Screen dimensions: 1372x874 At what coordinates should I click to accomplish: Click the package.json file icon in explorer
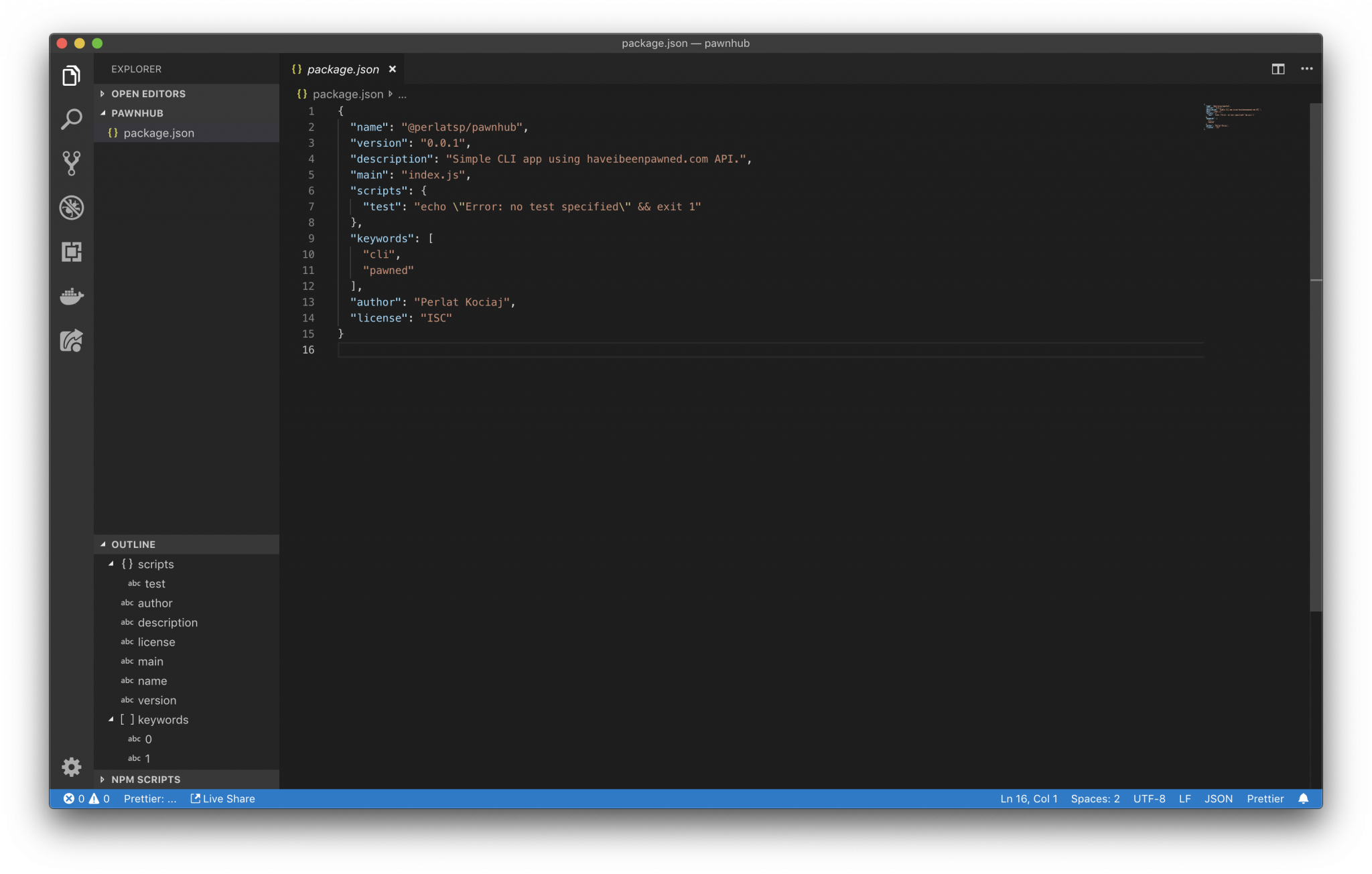click(113, 133)
